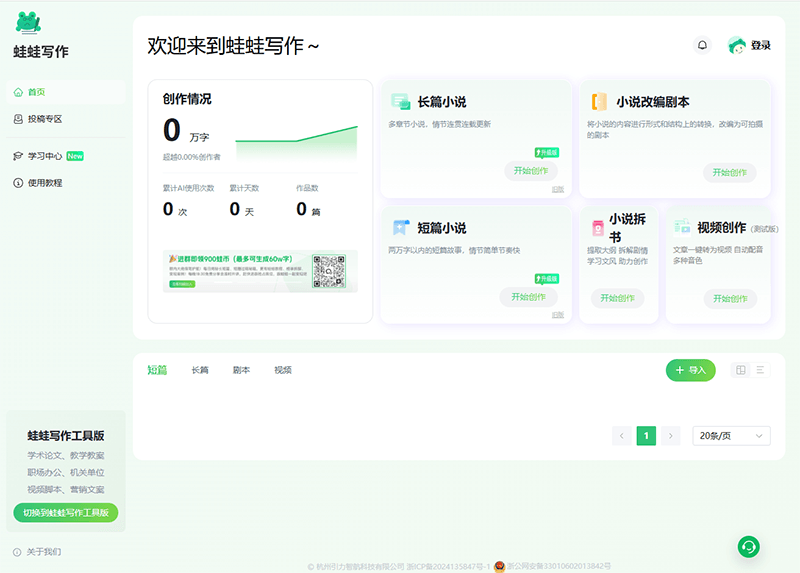Click 切换到蛙蛙写作工具版 button

tap(65, 513)
